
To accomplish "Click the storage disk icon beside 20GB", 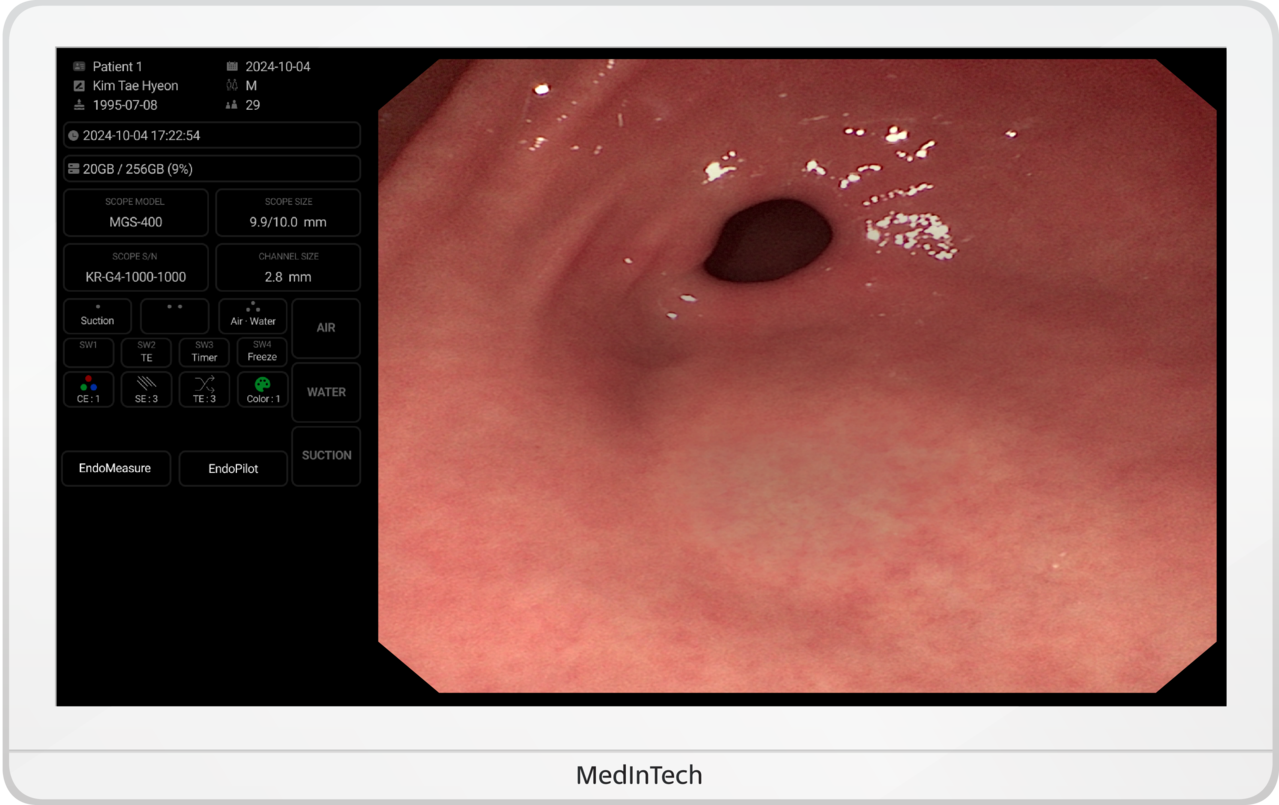I will click(x=74, y=169).
